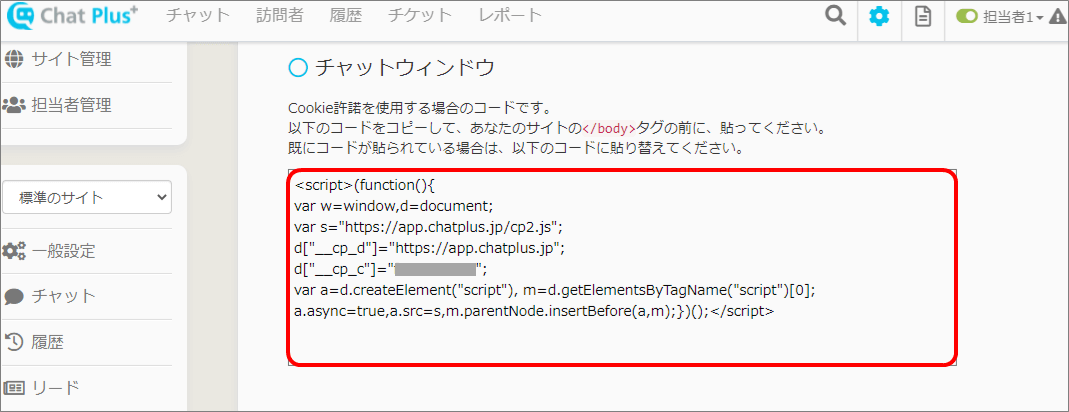Click the users icon beside 担当者管理
The height and width of the screenshot is (412, 1069).
pyautogui.click(x=14, y=104)
